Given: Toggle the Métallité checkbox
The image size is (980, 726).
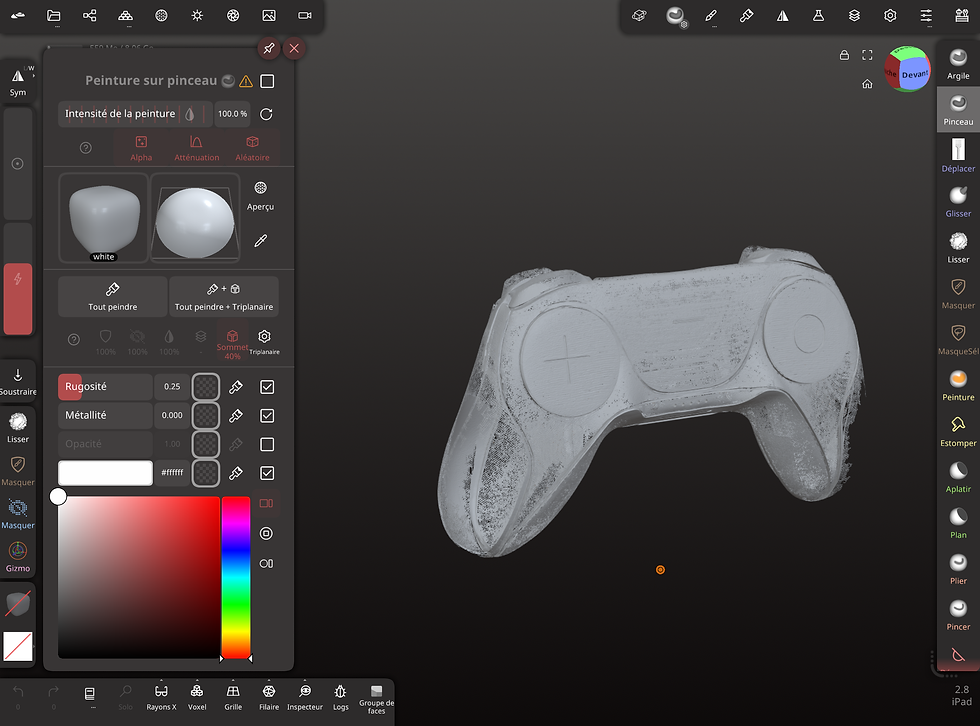Looking at the screenshot, I should coord(267,415).
